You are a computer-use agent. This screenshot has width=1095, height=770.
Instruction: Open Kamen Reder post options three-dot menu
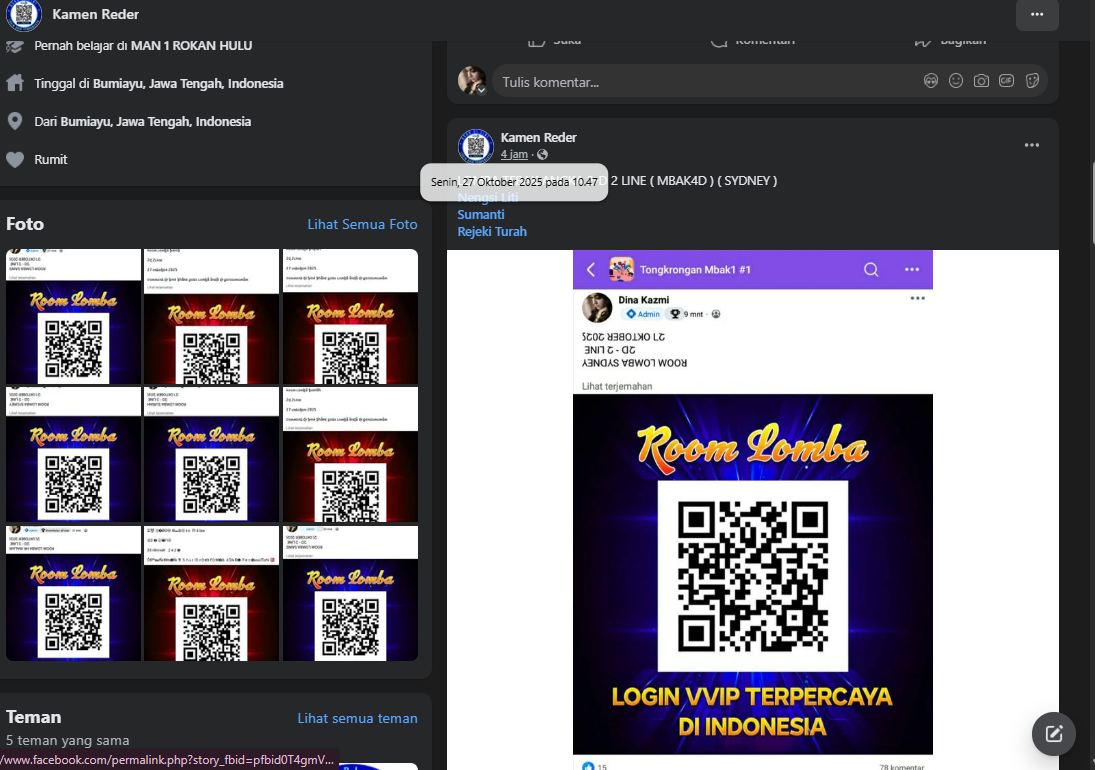coord(1031,145)
